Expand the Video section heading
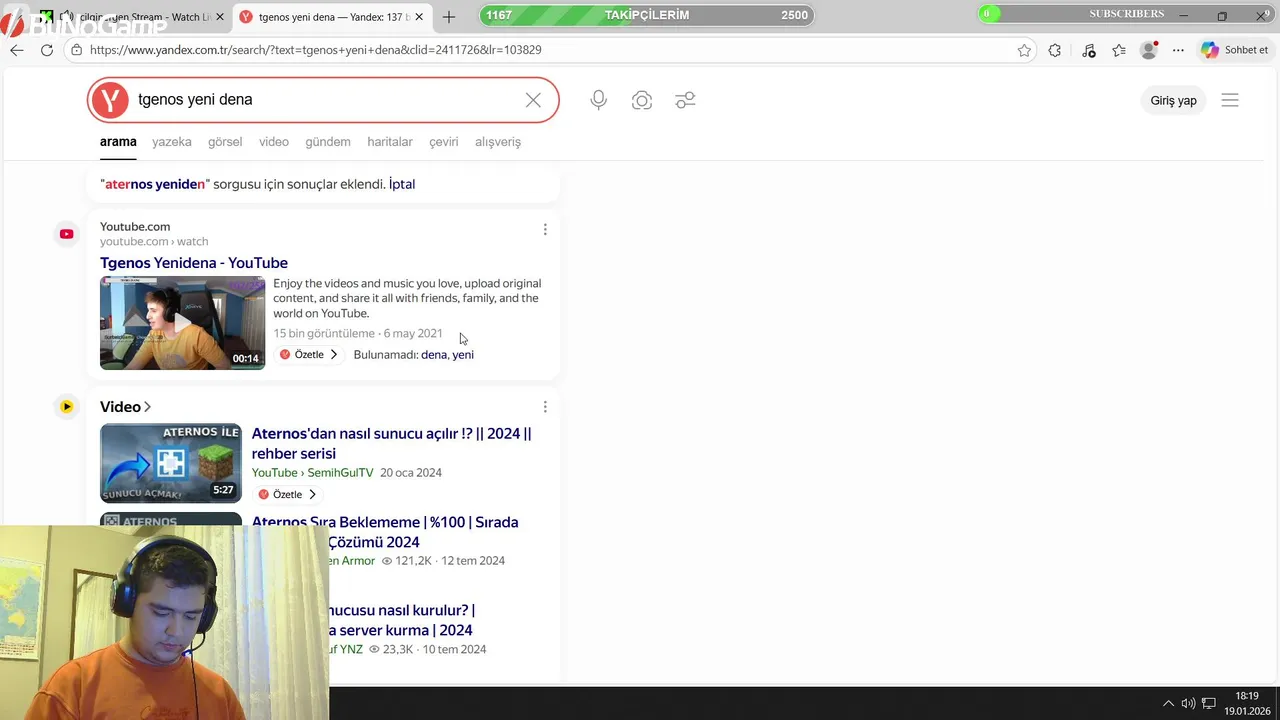Image resolution: width=1280 pixels, height=720 pixels. point(125,407)
